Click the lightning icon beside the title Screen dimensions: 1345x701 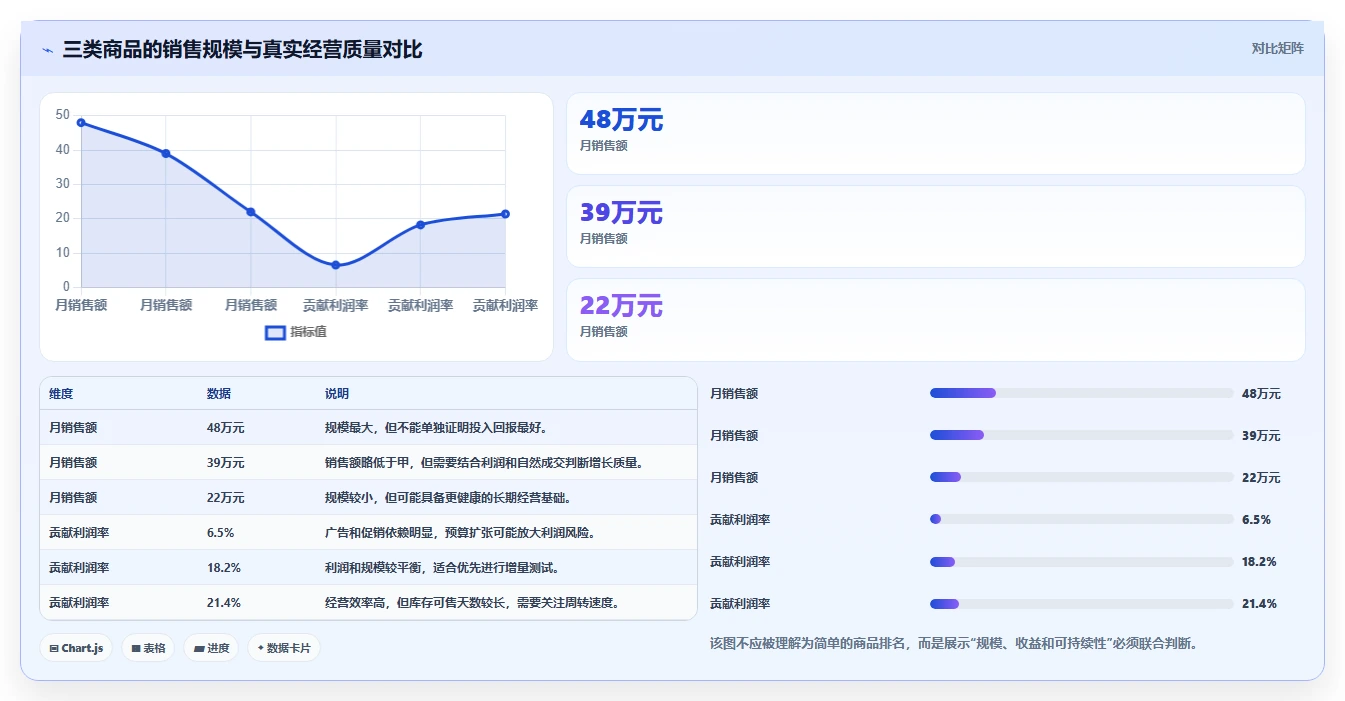[48, 50]
